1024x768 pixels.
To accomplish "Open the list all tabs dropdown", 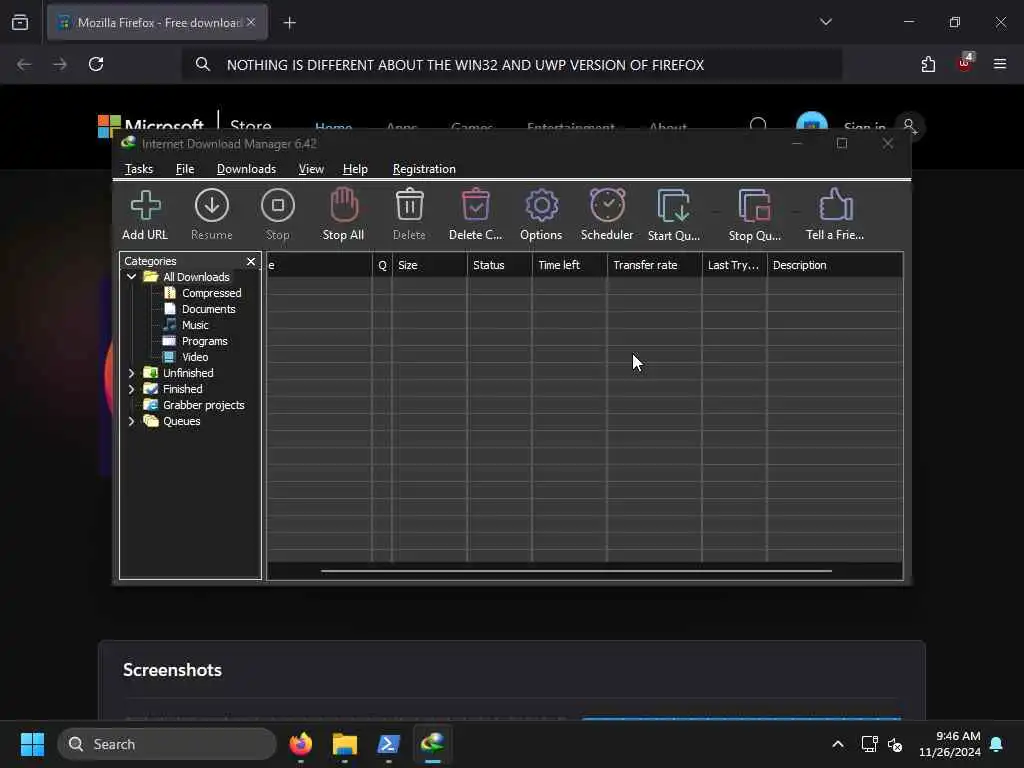I will point(825,22).
